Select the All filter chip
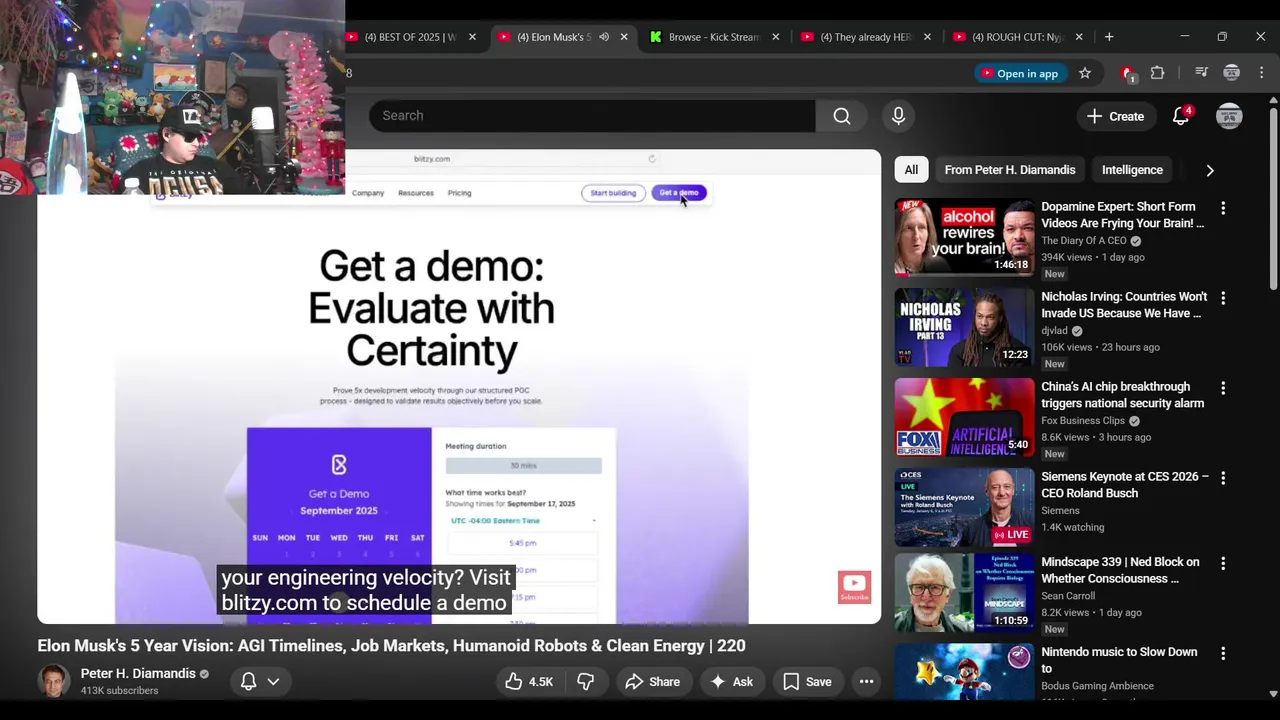This screenshot has width=1280, height=720. pyautogui.click(x=911, y=170)
